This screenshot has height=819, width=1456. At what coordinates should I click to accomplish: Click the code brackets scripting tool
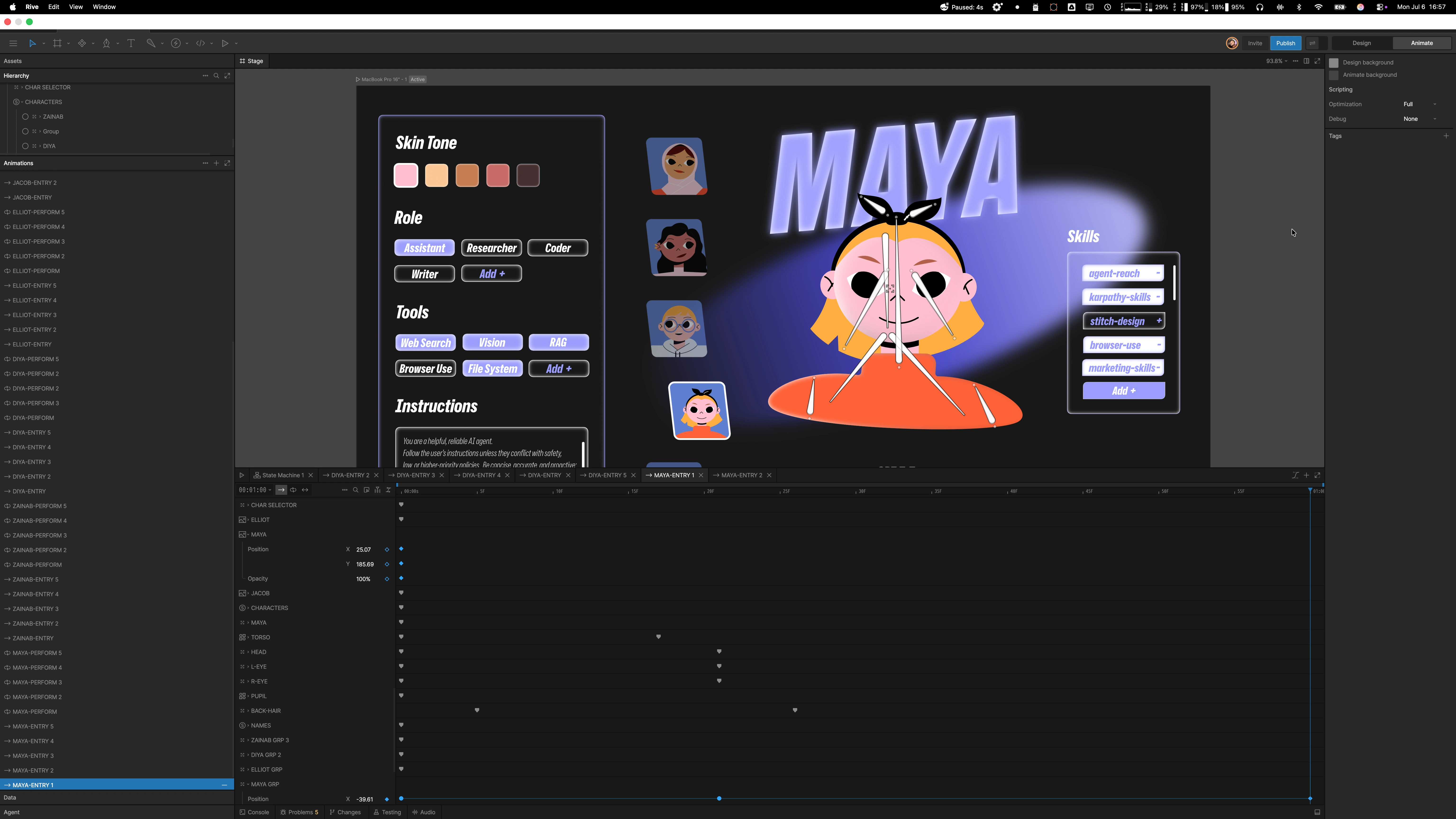(x=201, y=43)
